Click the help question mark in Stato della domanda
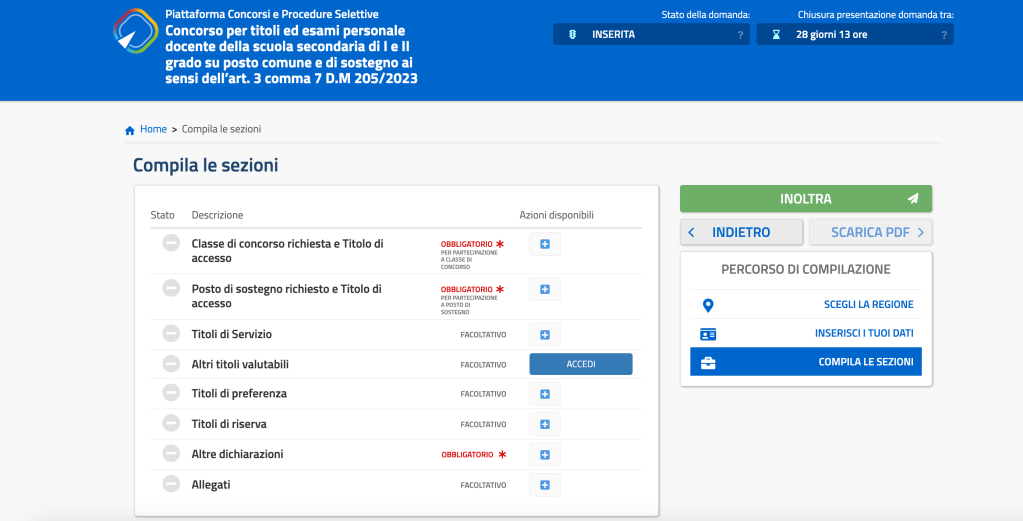1023x521 pixels. (740, 35)
